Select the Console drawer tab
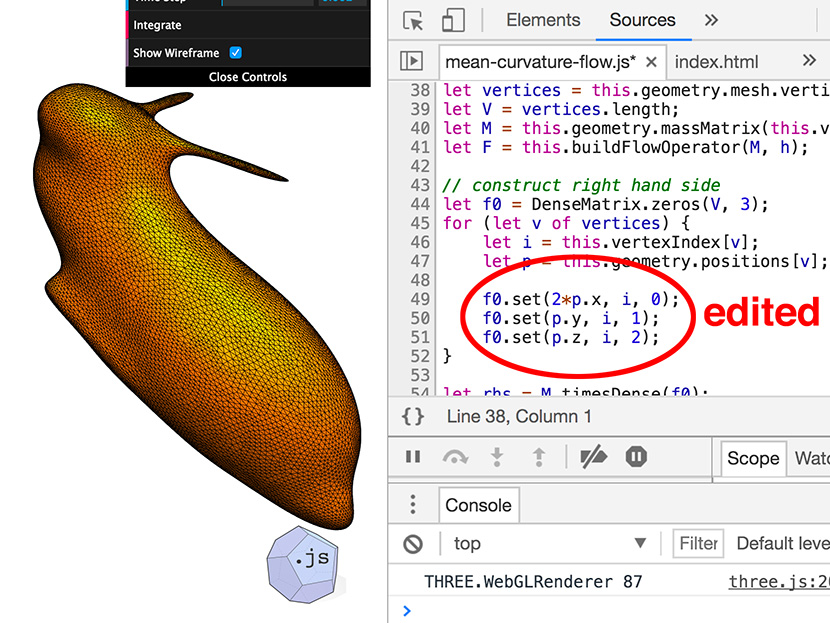Image resolution: width=830 pixels, height=623 pixels. click(x=479, y=505)
